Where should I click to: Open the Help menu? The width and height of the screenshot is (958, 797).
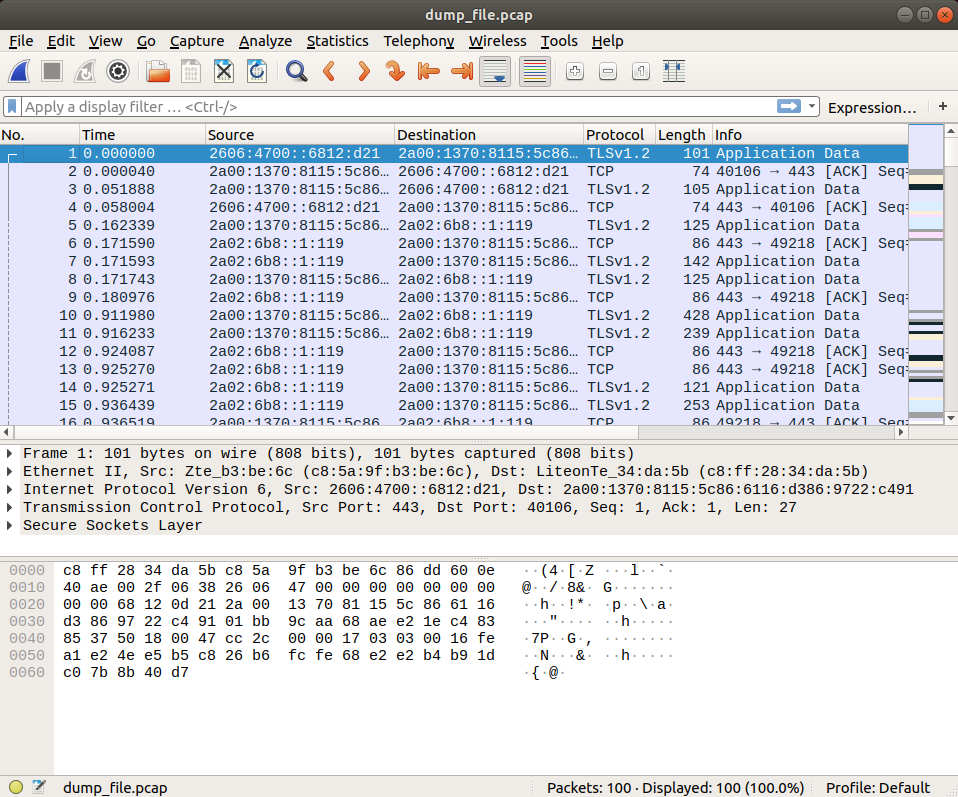(607, 41)
